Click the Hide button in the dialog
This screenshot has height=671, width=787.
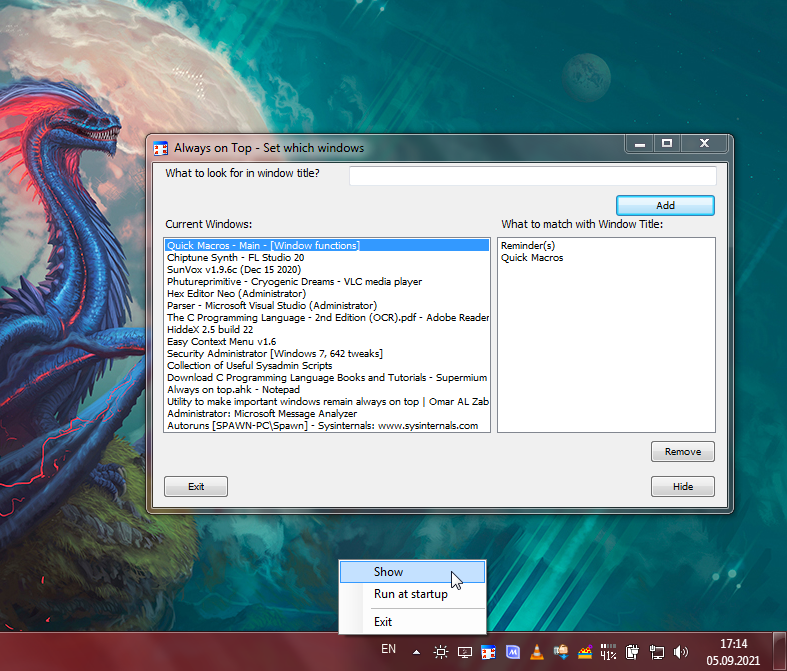coord(682,487)
